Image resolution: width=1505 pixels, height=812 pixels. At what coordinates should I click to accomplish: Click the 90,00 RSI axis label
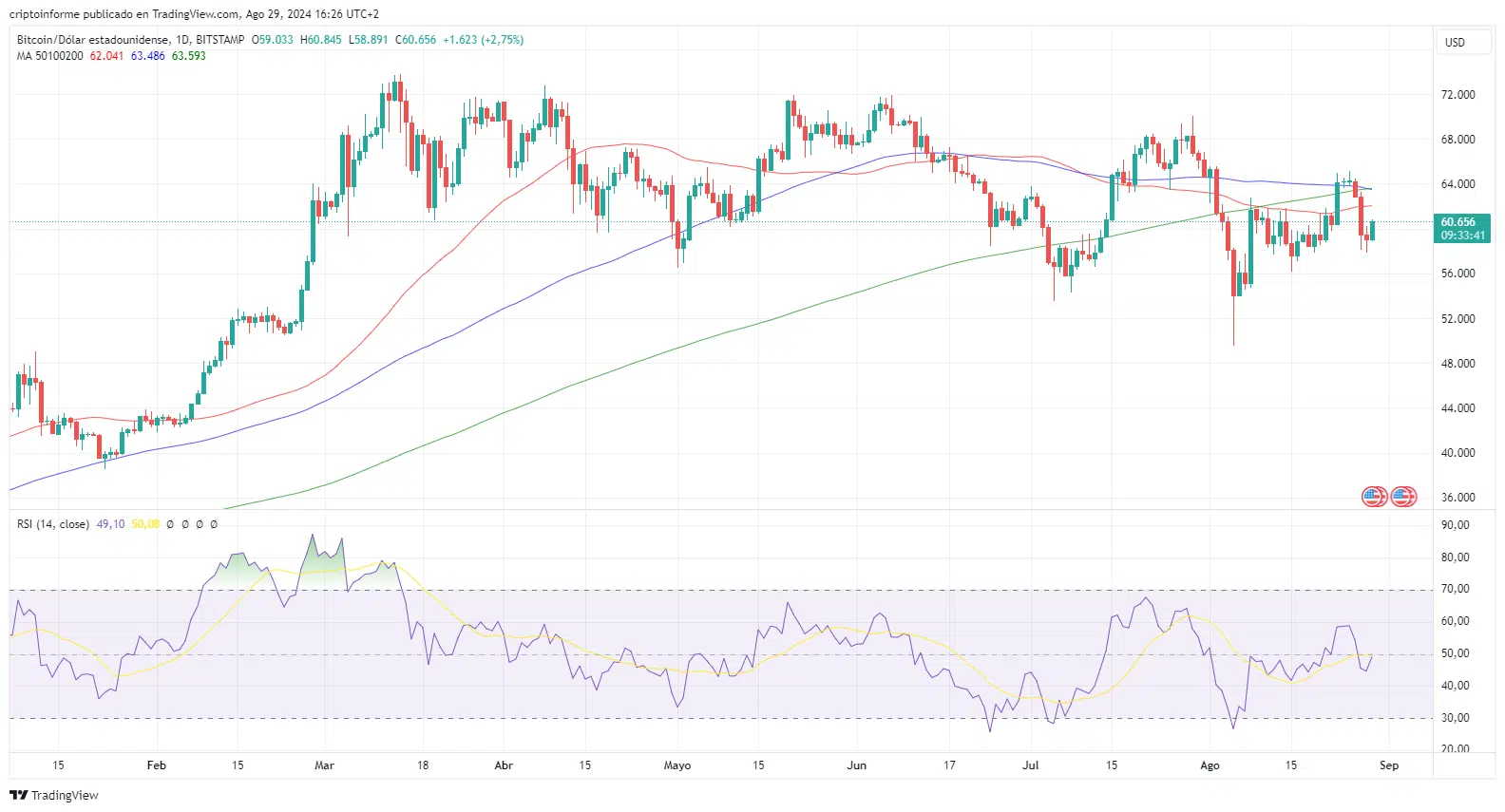click(1456, 525)
